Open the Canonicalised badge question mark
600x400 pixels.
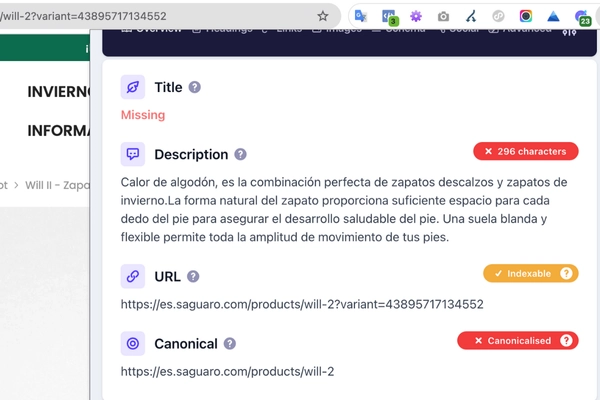pyautogui.click(x=566, y=340)
